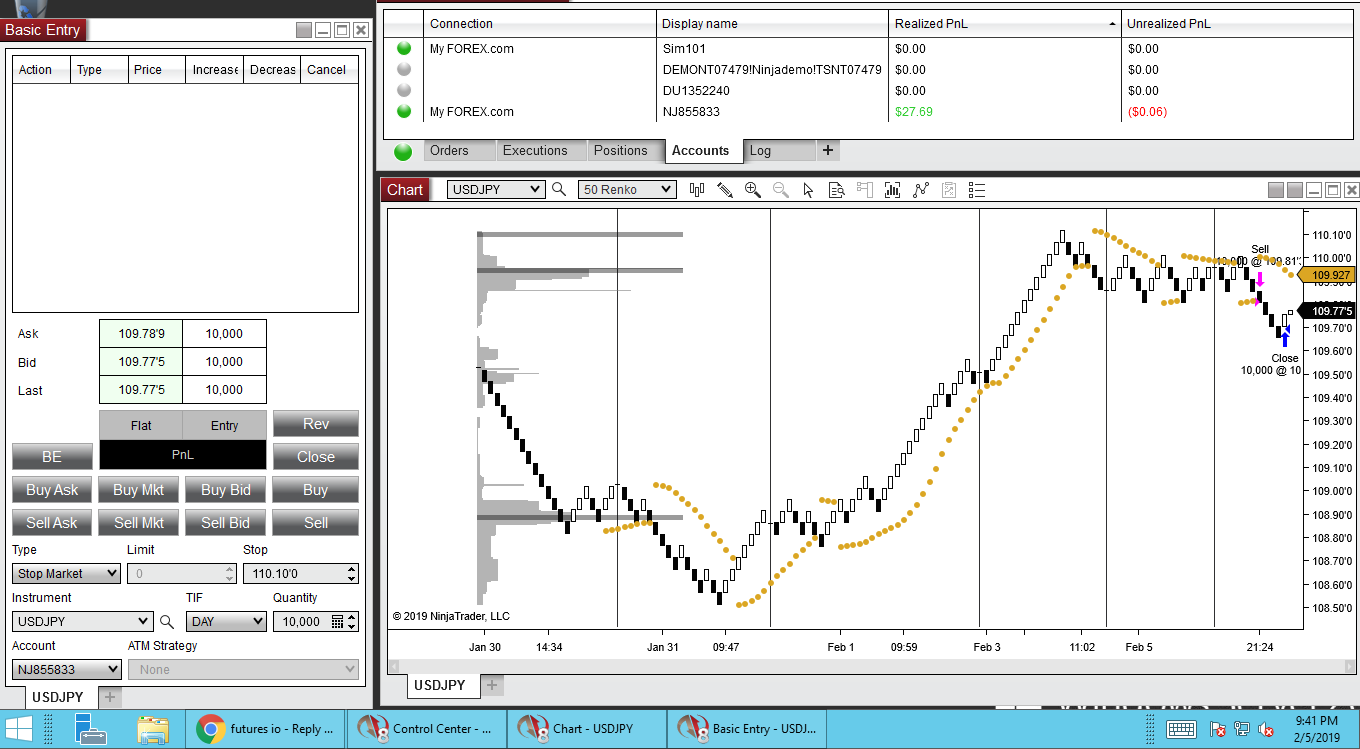Open File Explorer from taskbar
Image resolution: width=1360 pixels, height=749 pixels.
tap(151, 729)
